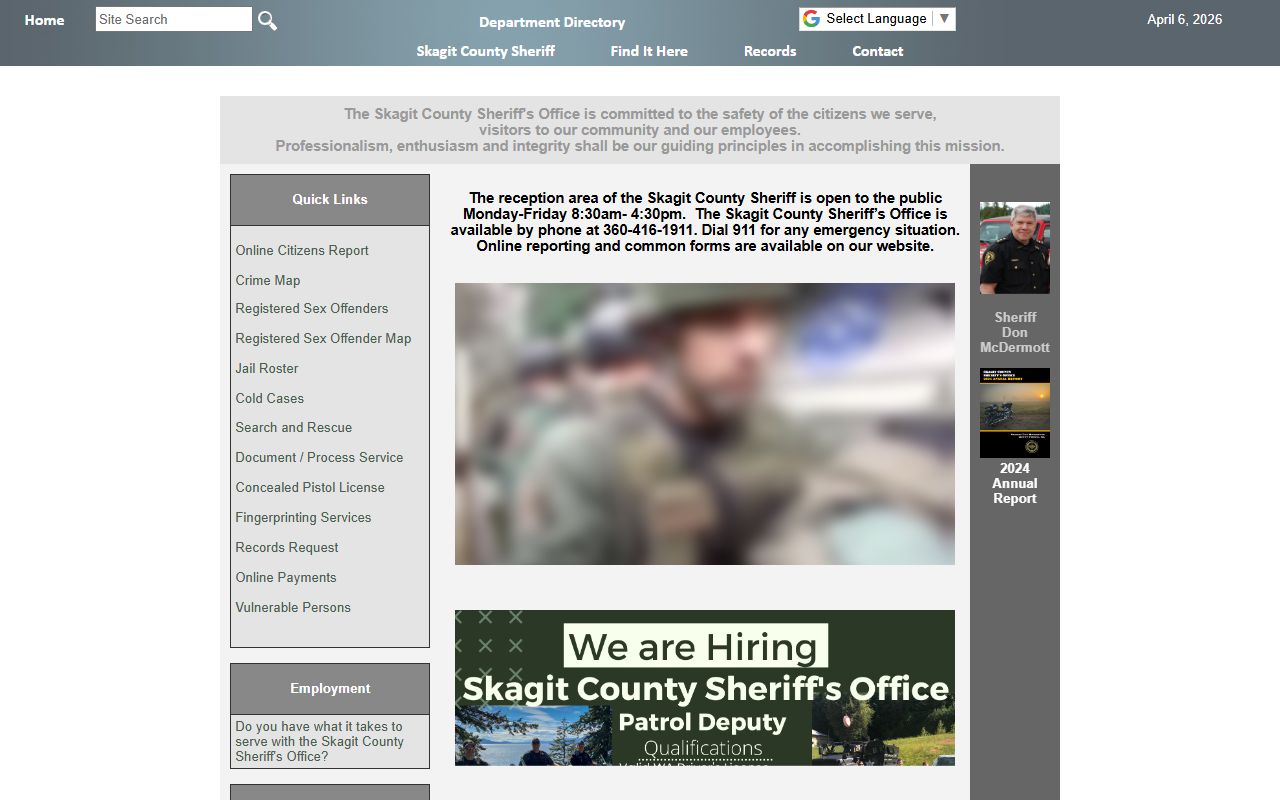Open the Online Payments link
The width and height of the screenshot is (1280, 800).
point(286,577)
